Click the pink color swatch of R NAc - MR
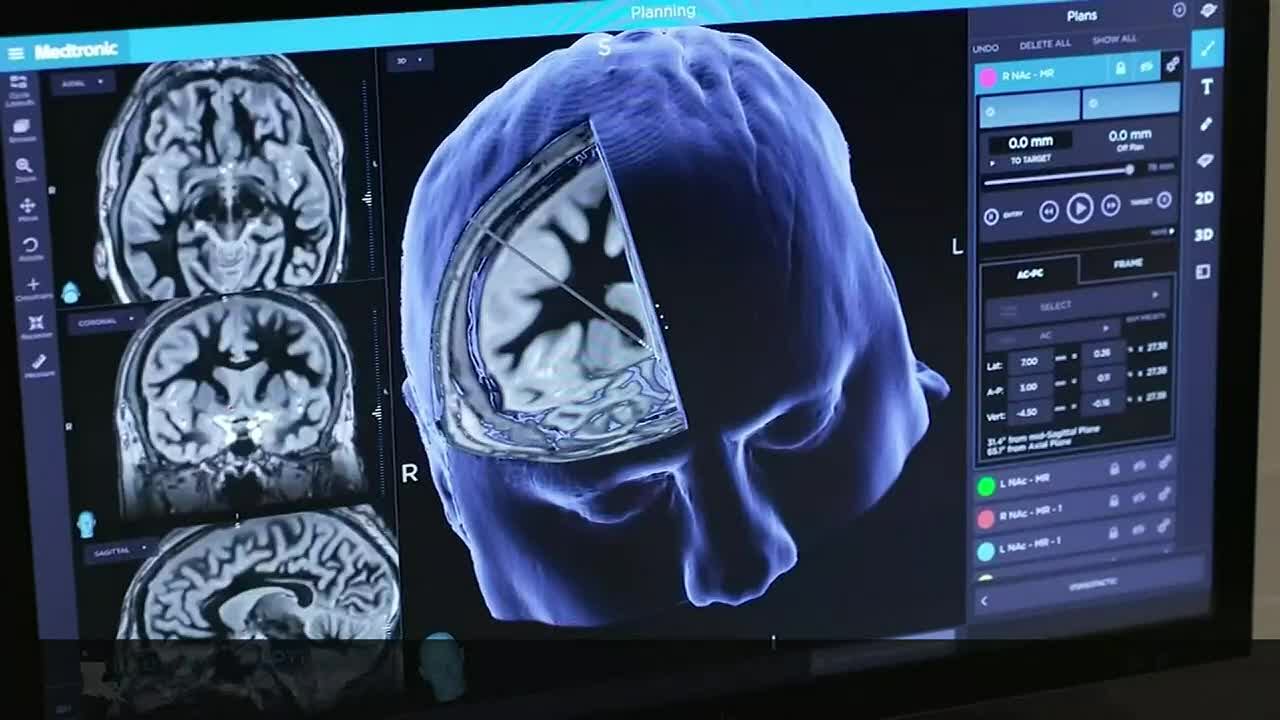 click(988, 77)
